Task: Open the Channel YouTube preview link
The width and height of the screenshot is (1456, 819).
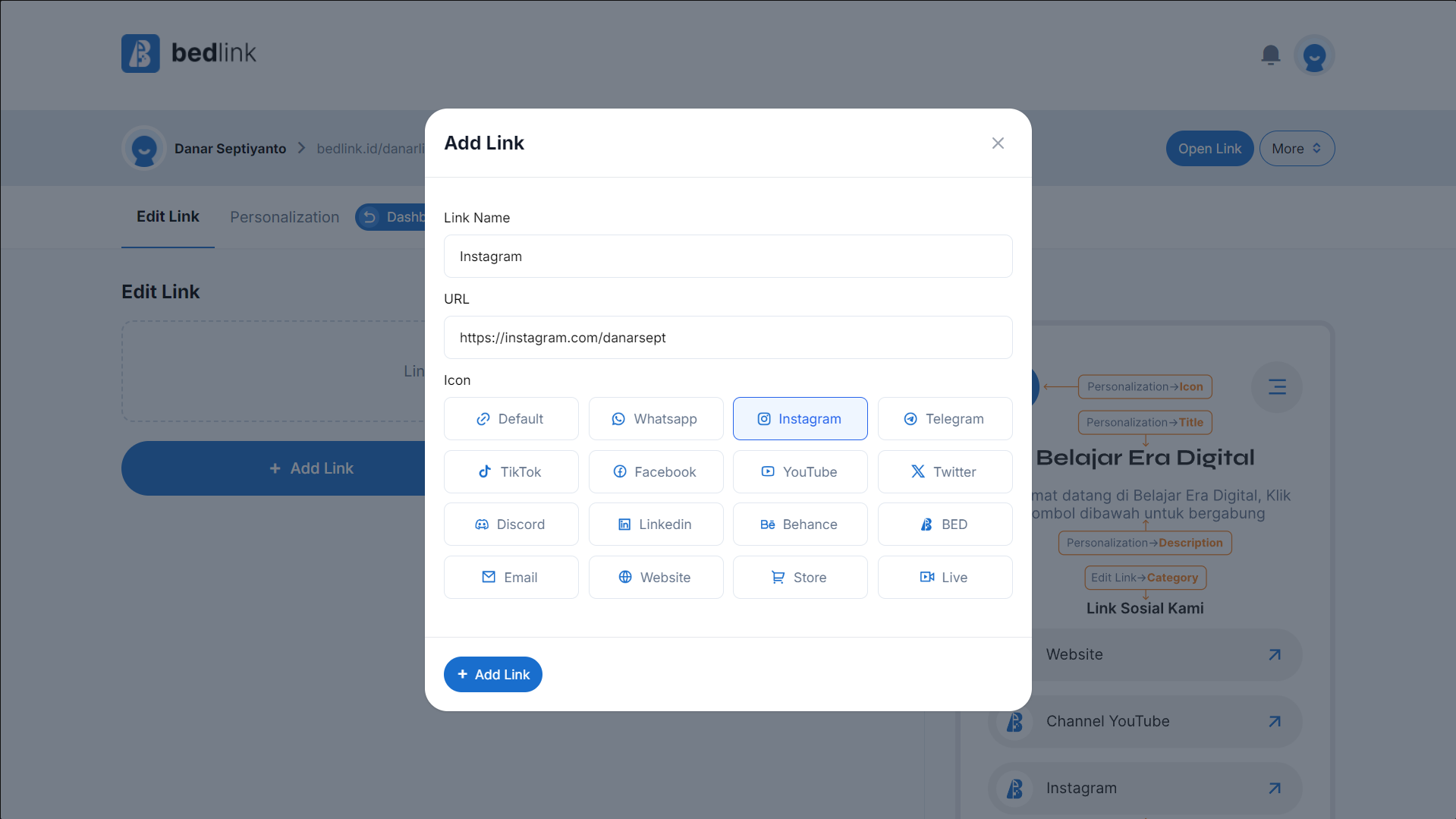Action: [x=1145, y=721]
